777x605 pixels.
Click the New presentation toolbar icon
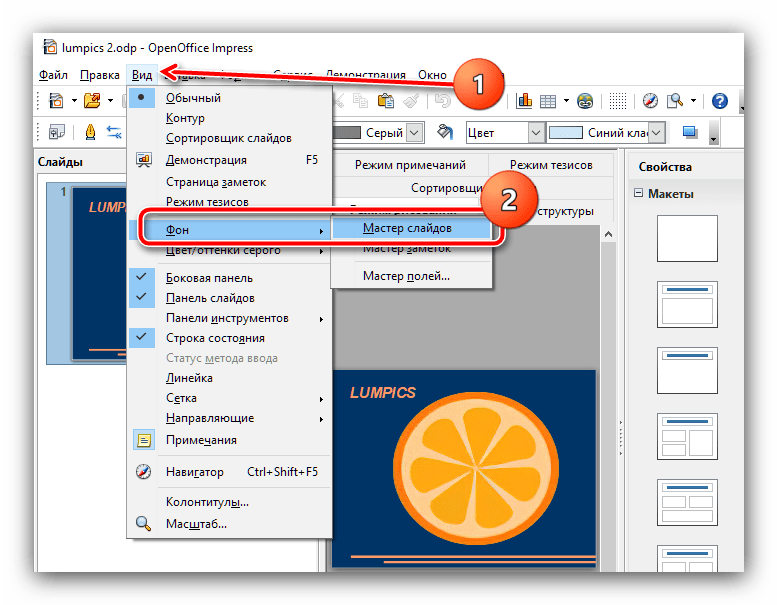56,101
